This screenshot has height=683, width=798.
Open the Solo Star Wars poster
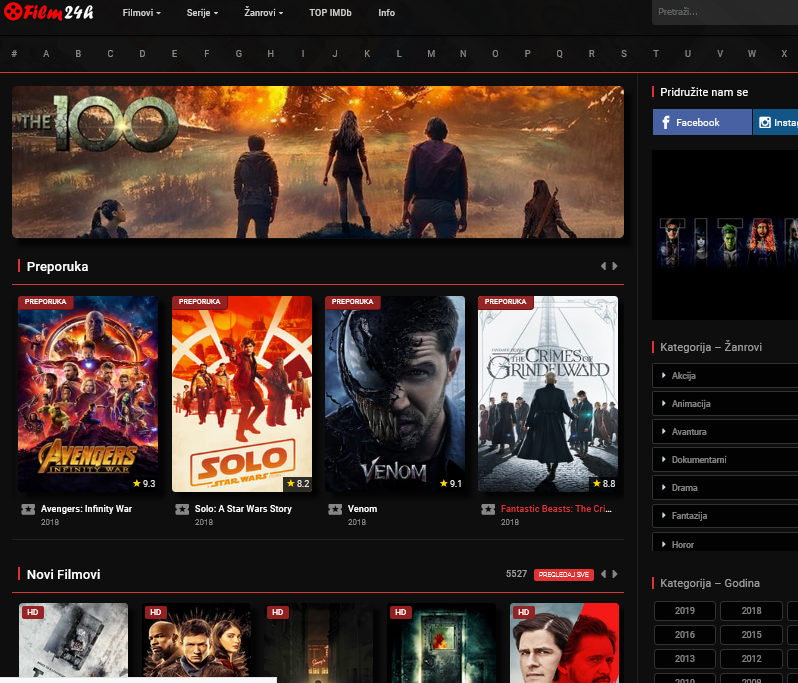[242, 394]
